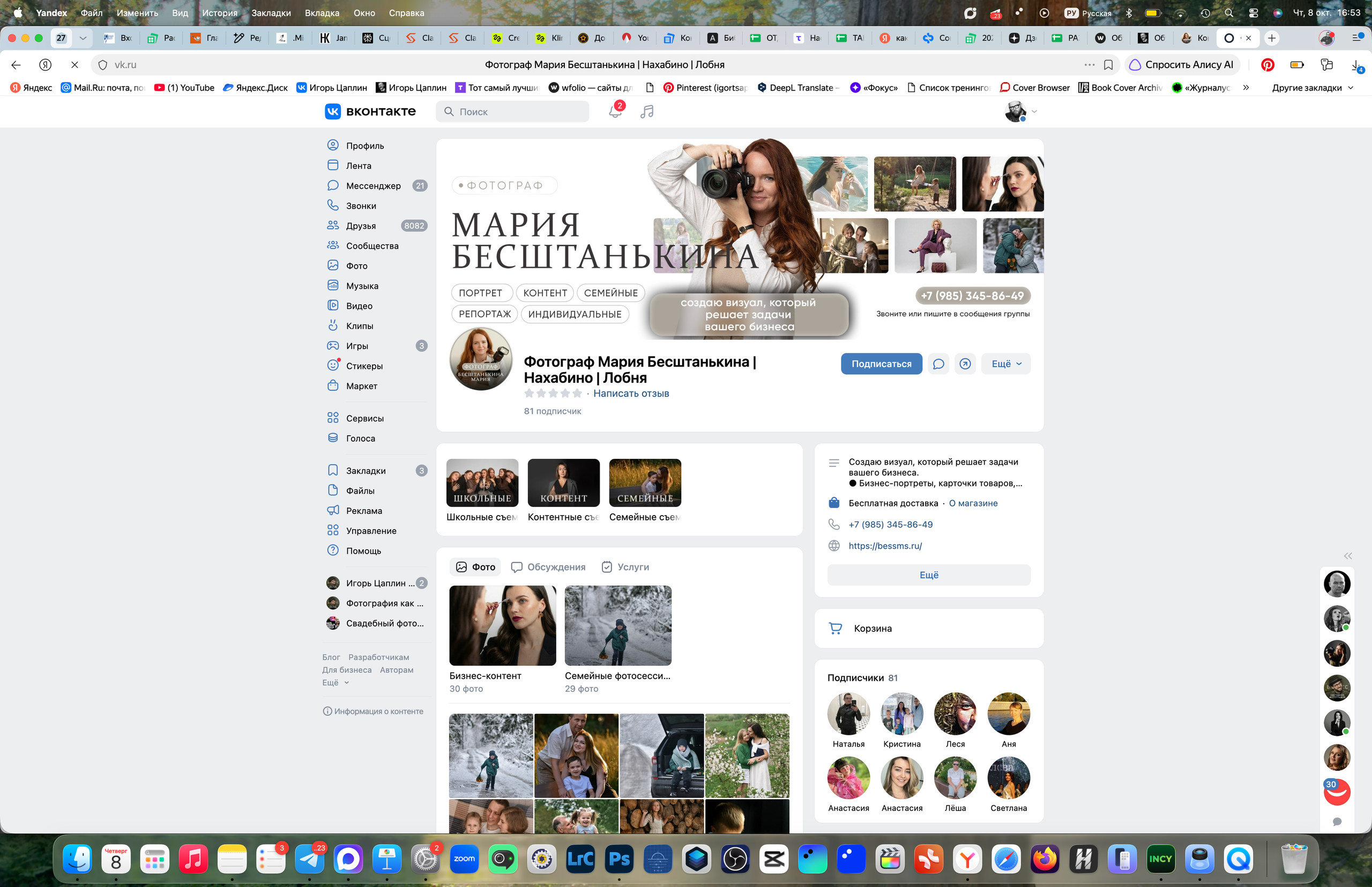Screen dimensions: 1372x887
Task: Open the profile avatar dropdown menu
Action: click(x=1020, y=111)
